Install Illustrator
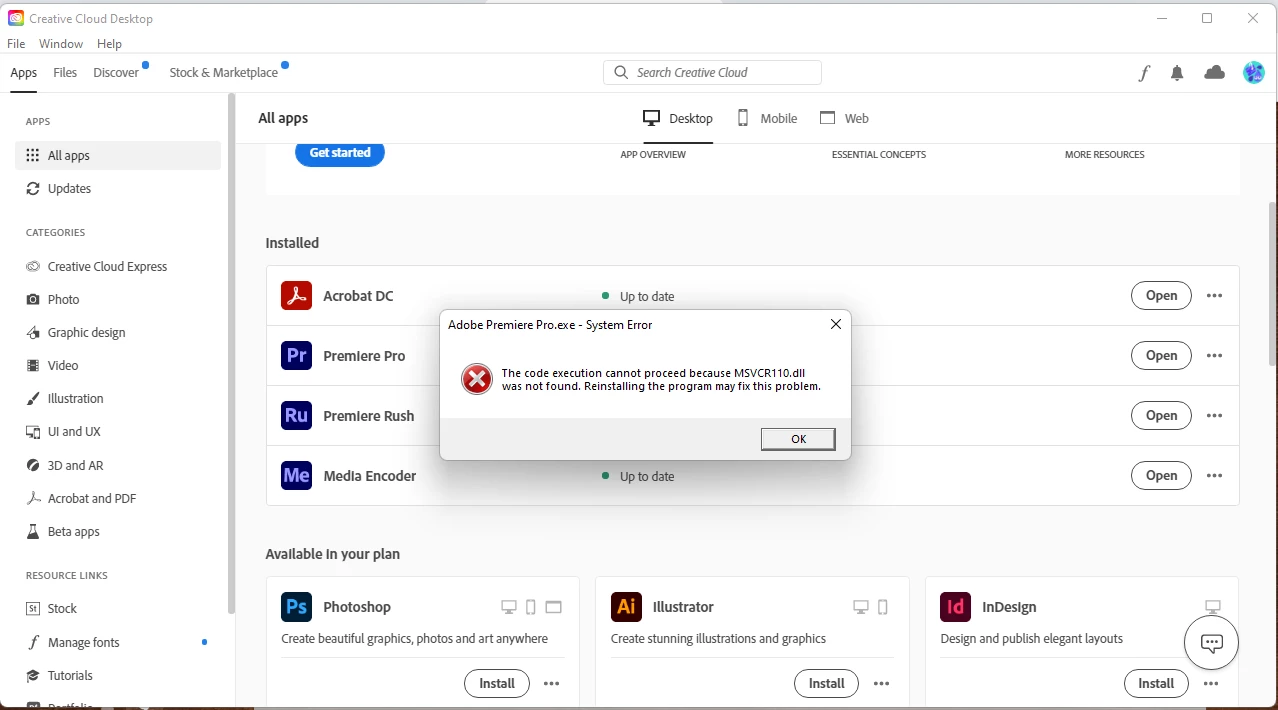This screenshot has width=1278, height=710. tap(827, 684)
